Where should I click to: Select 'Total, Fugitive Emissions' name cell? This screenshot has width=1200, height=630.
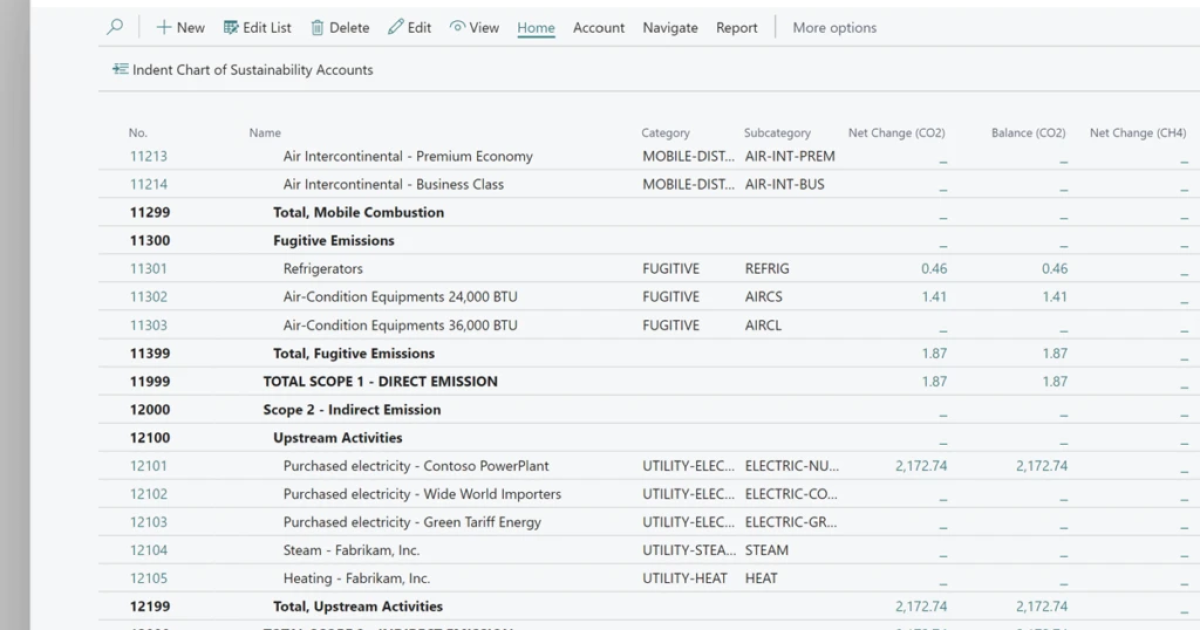coord(354,353)
